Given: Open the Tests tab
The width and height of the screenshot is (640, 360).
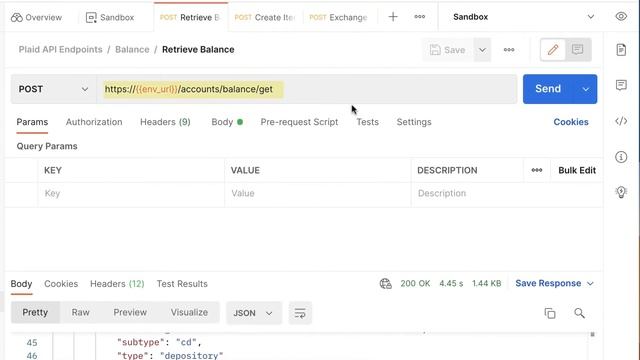Looking at the screenshot, I should coord(367,122).
